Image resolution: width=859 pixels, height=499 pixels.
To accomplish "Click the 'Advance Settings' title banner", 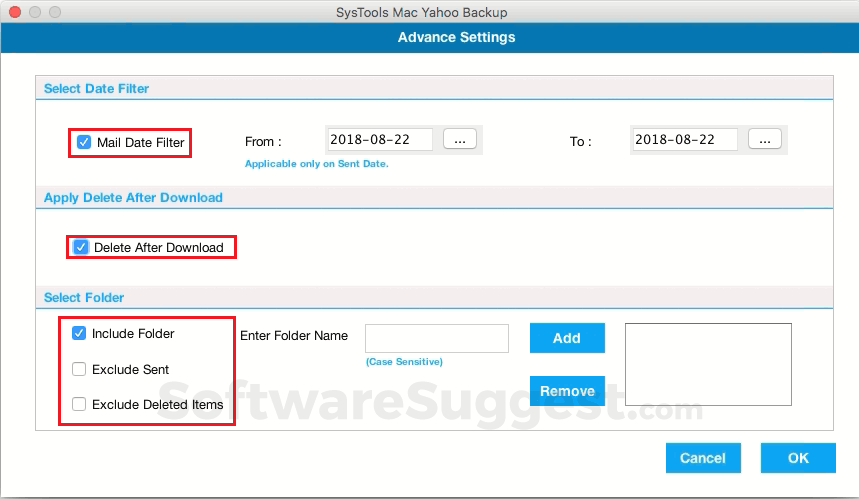I will [x=456, y=37].
